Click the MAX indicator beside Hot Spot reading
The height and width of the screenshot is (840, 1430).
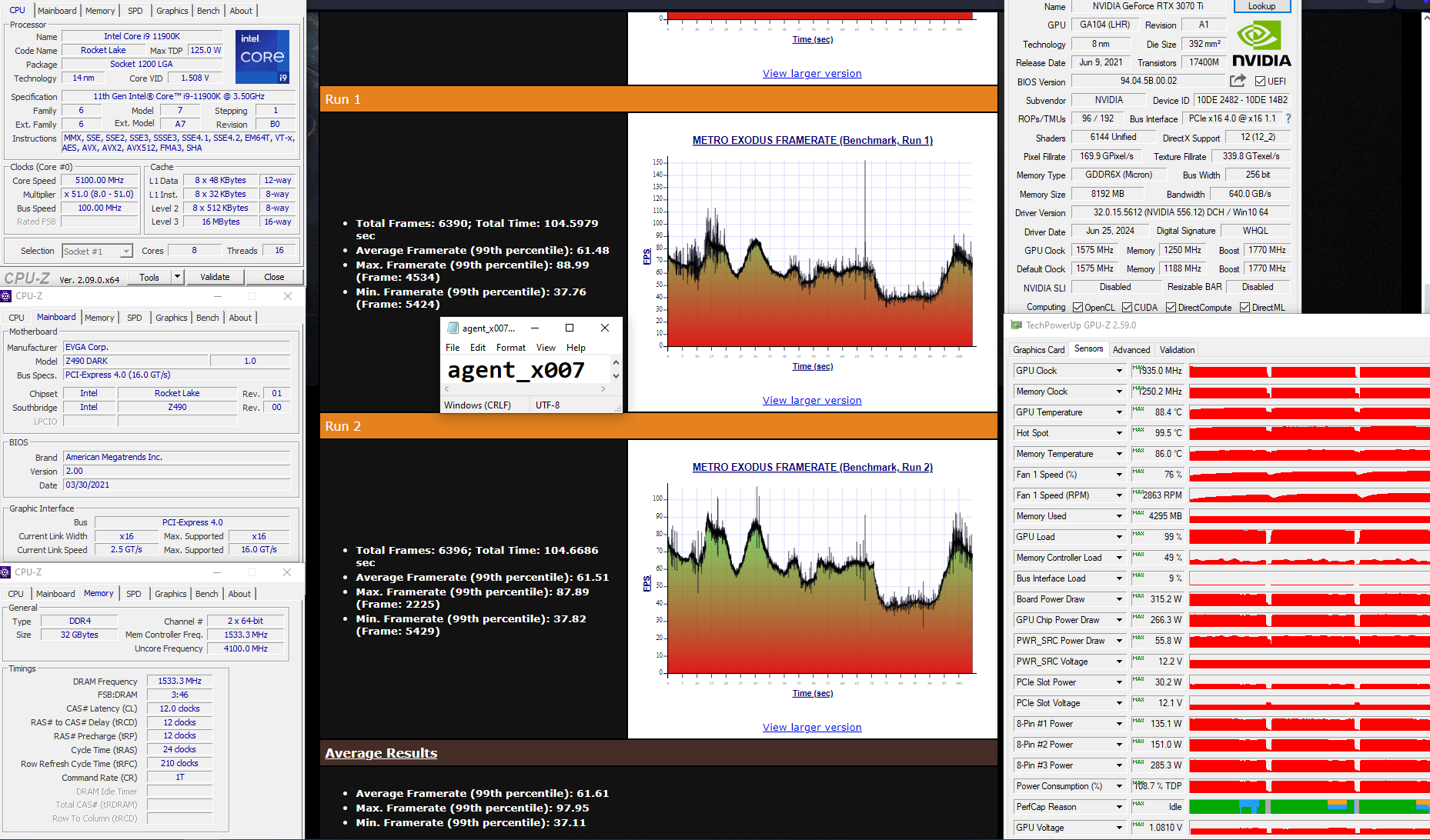click(1138, 430)
